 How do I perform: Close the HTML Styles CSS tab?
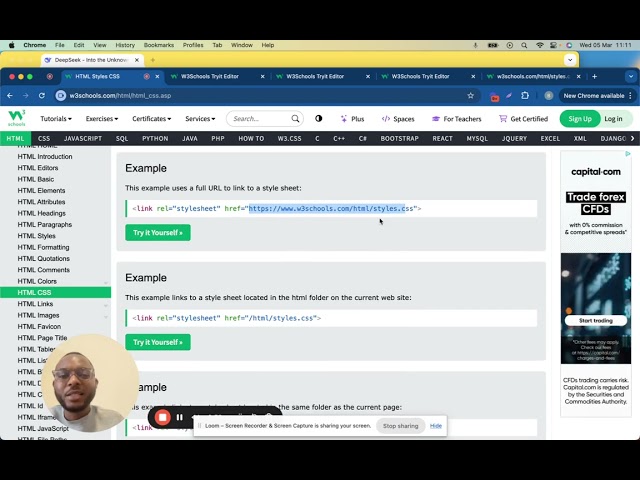click(x=157, y=76)
